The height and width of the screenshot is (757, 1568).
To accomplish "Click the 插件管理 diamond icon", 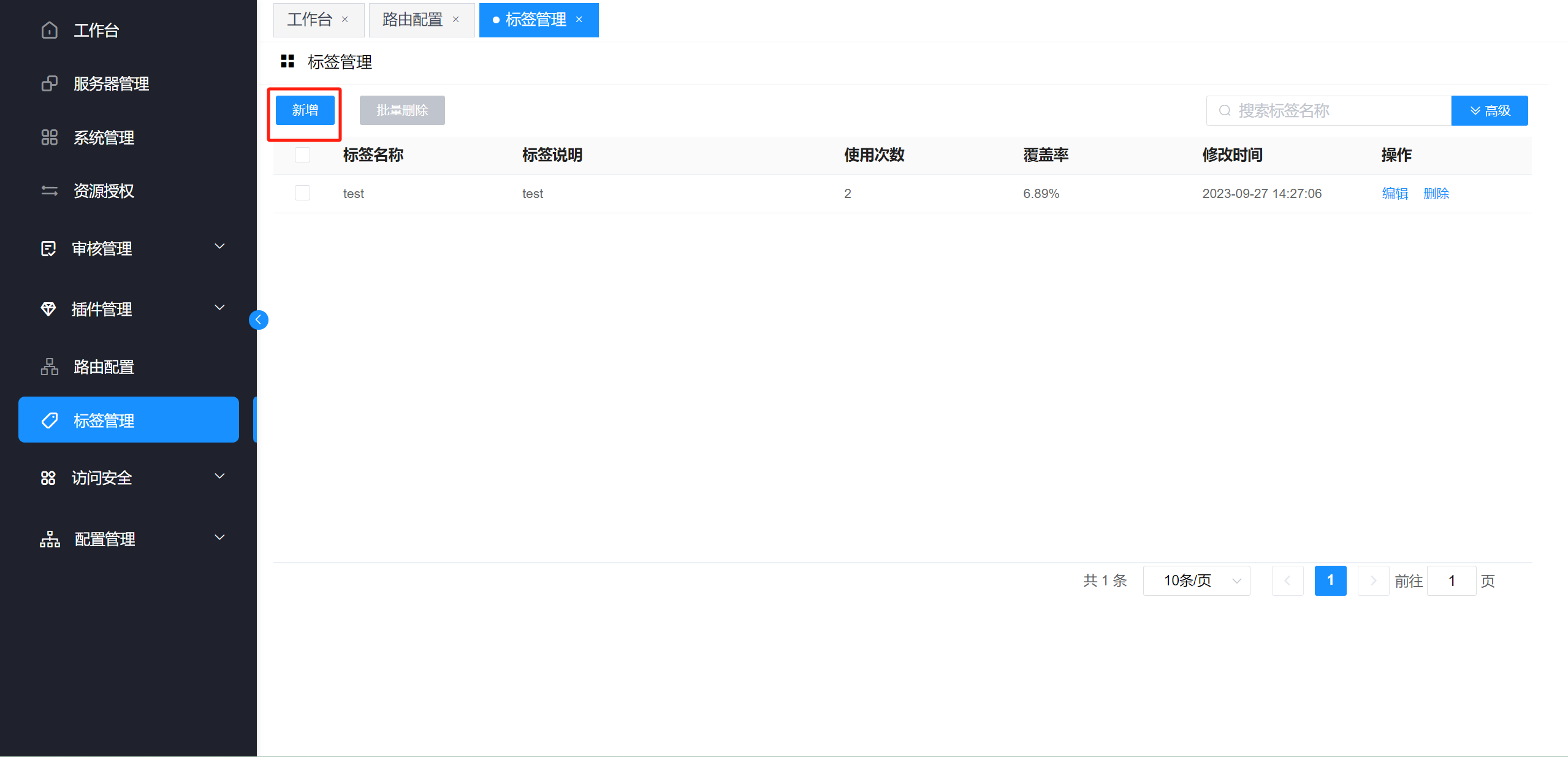I will [48, 309].
